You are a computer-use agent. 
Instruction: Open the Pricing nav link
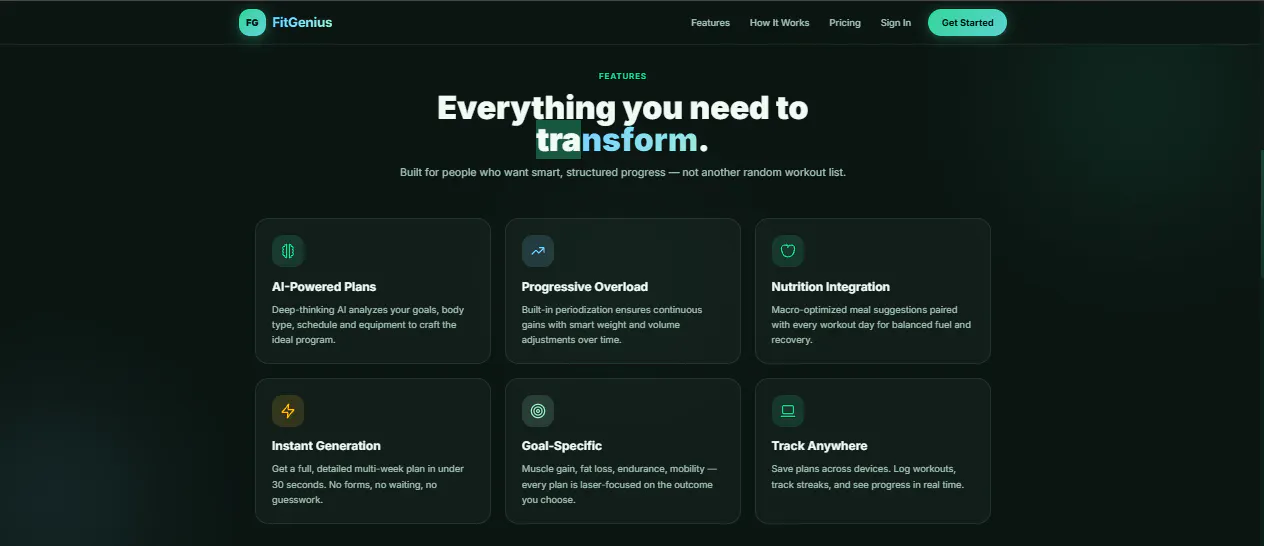click(x=845, y=23)
